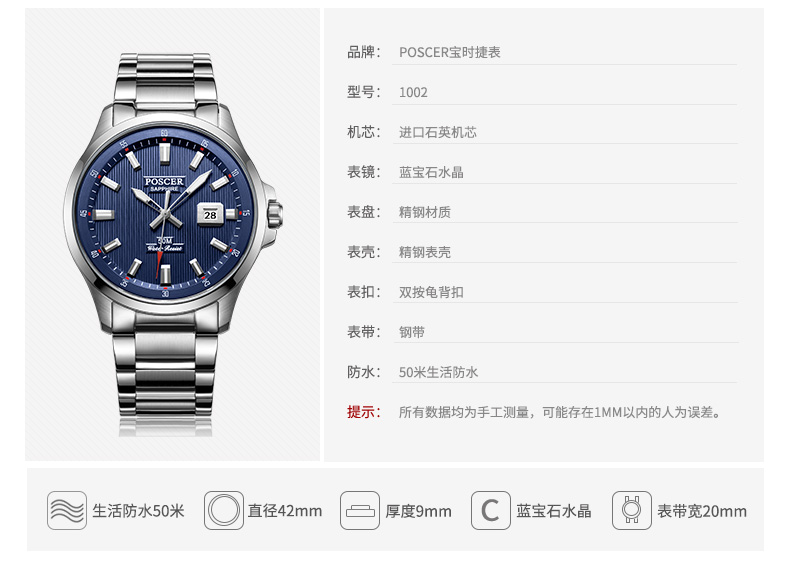Click the model number 1002
Image resolution: width=790 pixels, height=568 pixels.
(413, 92)
